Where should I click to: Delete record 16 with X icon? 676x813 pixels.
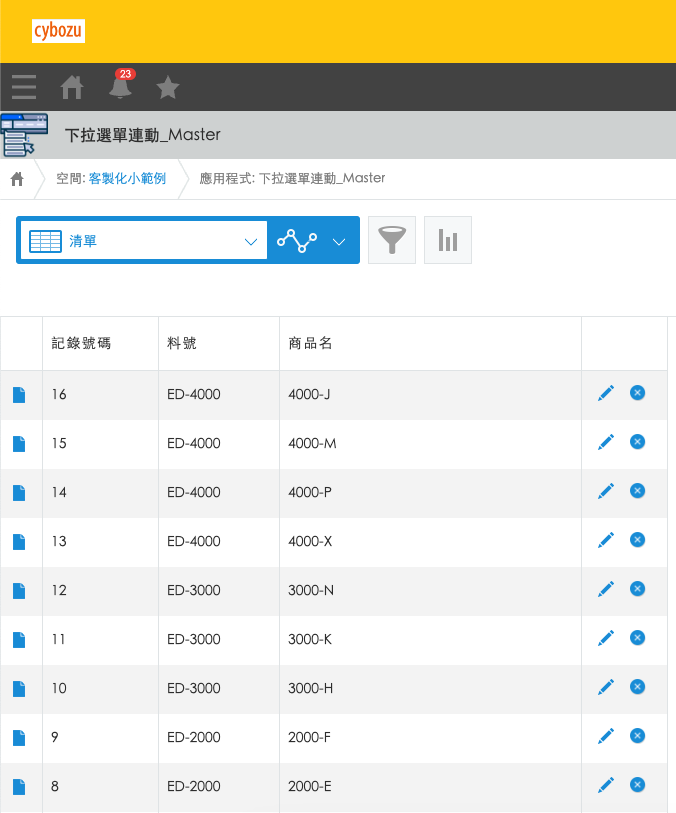point(638,393)
